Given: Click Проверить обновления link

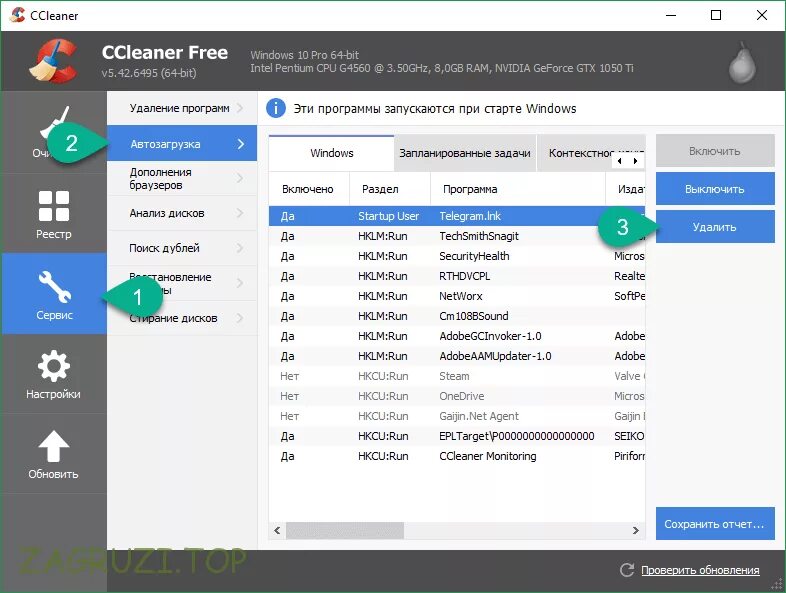Looking at the screenshot, I should pyautogui.click(x=700, y=570).
